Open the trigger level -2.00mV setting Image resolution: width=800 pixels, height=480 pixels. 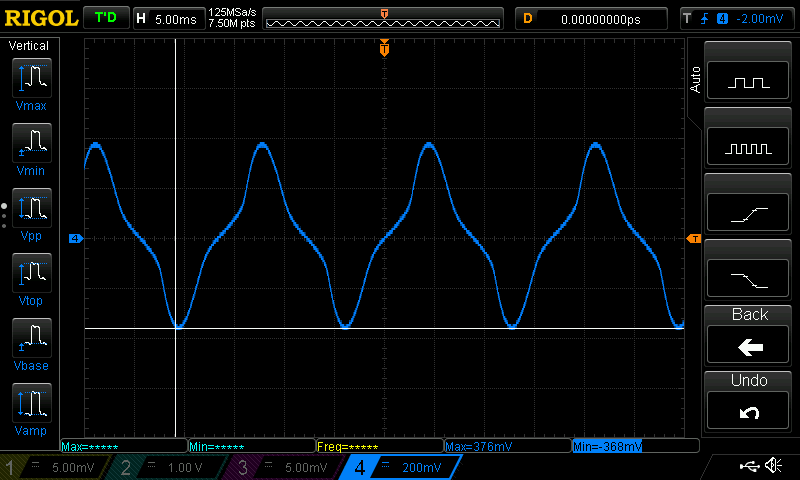(737, 18)
